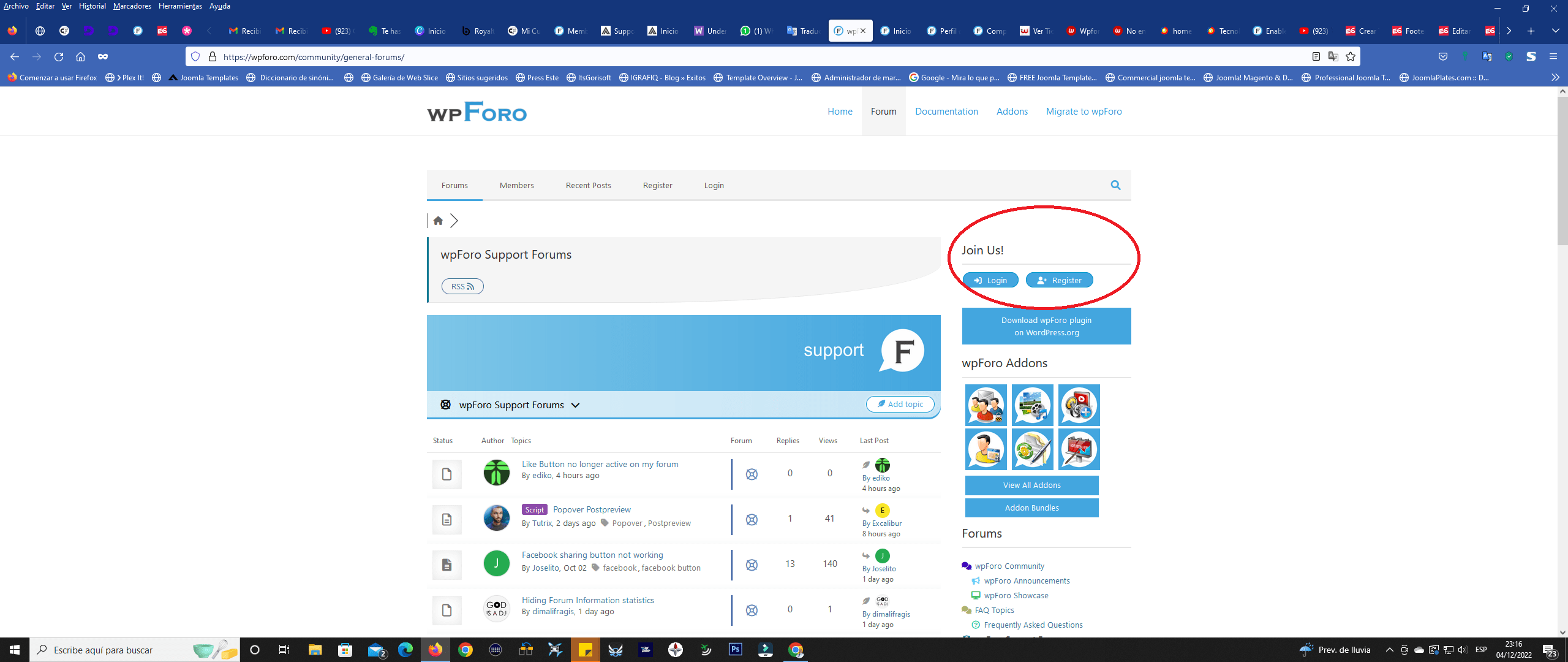Click Joselito's green J avatar
The image size is (1568, 662).
(496, 563)
